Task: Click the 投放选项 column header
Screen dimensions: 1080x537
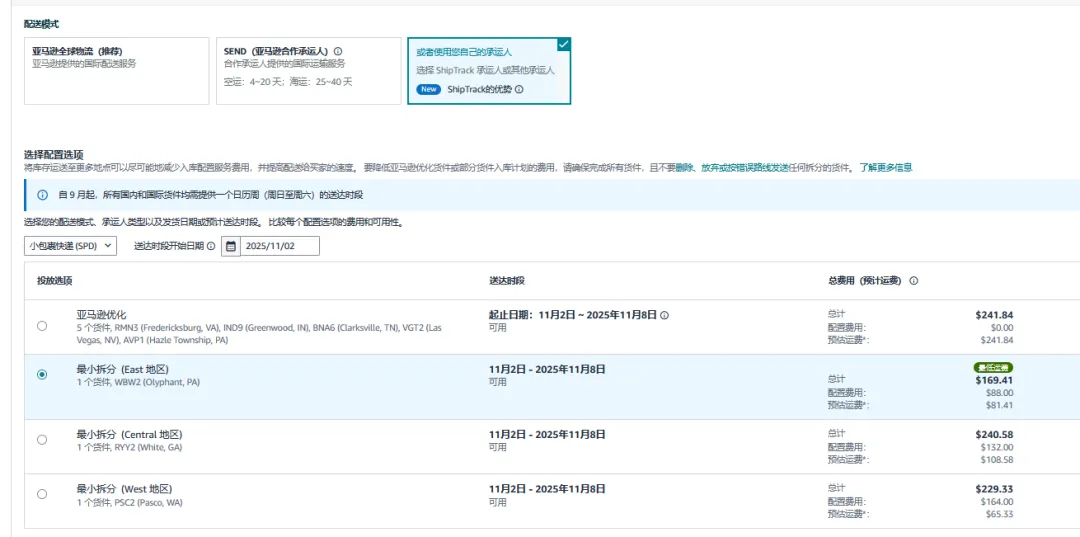Action: (x=55, y=281)
